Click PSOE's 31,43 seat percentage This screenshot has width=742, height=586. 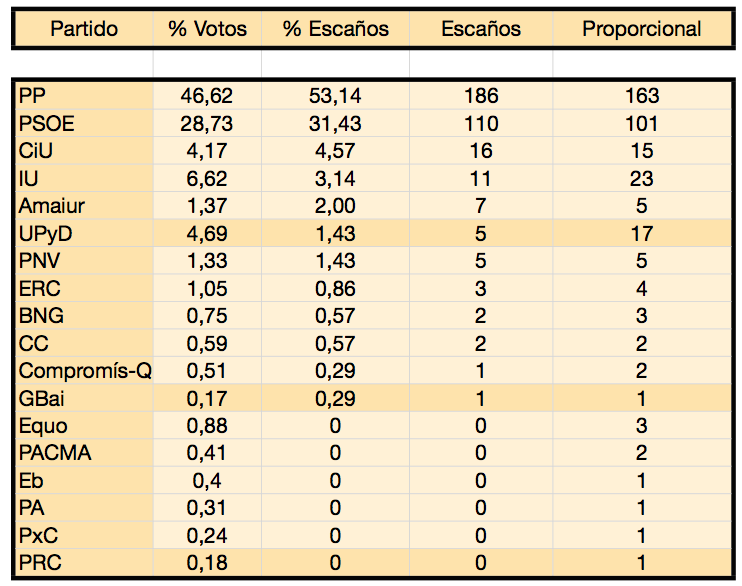[x=336, y=124]
